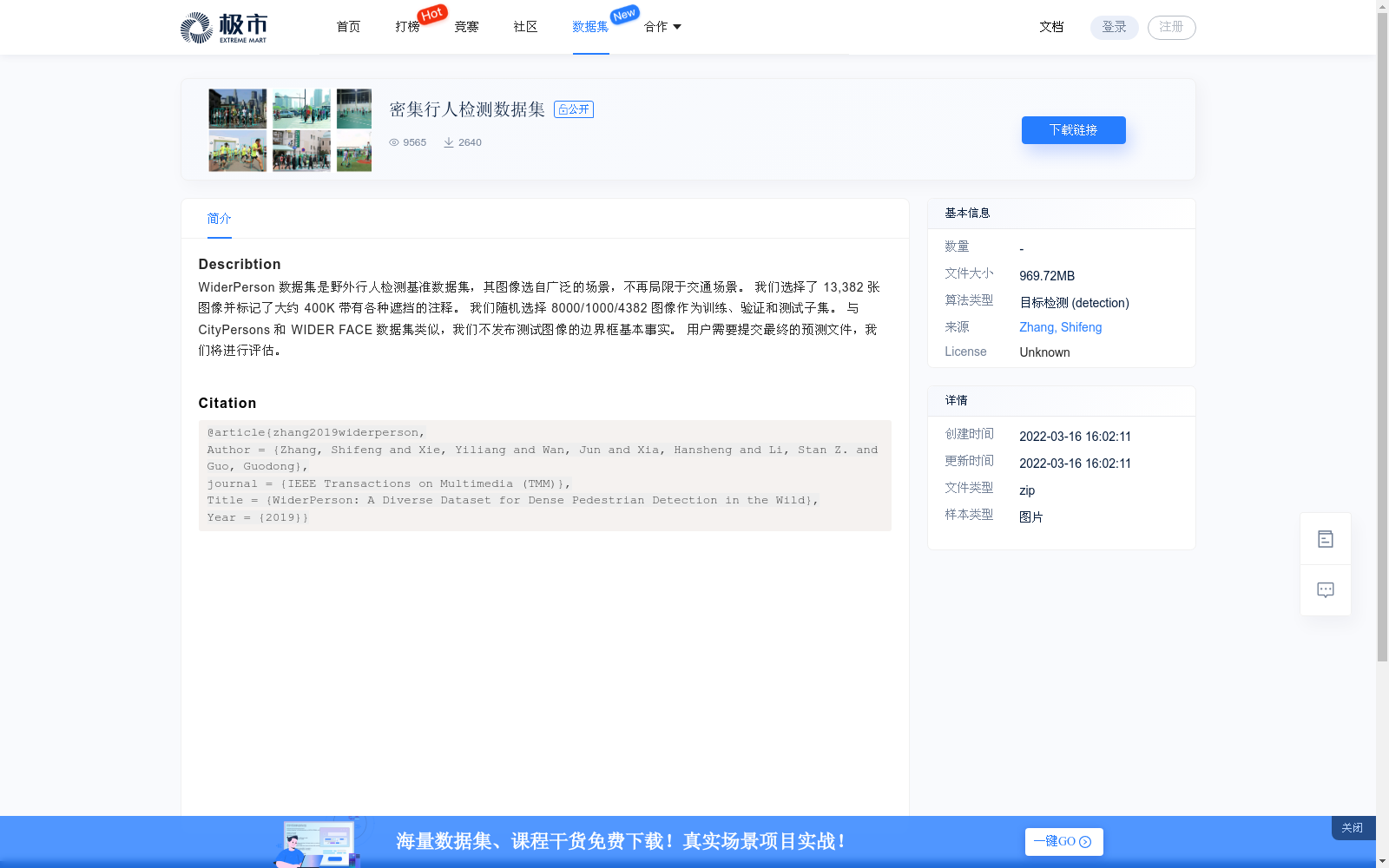Click the Extreme Mart logo
This screenshot has height=868, width=1389.
[224, 28]
